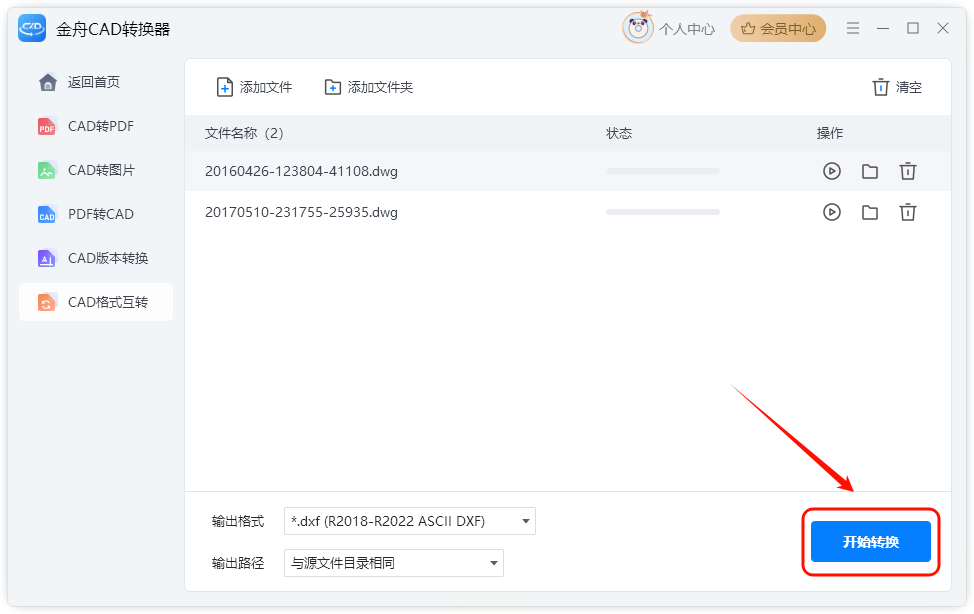Screen dimensions: 974x614
Task: Delete 20170510-231755-25935.dwg with trash icon
Action: tap(908, 212)
